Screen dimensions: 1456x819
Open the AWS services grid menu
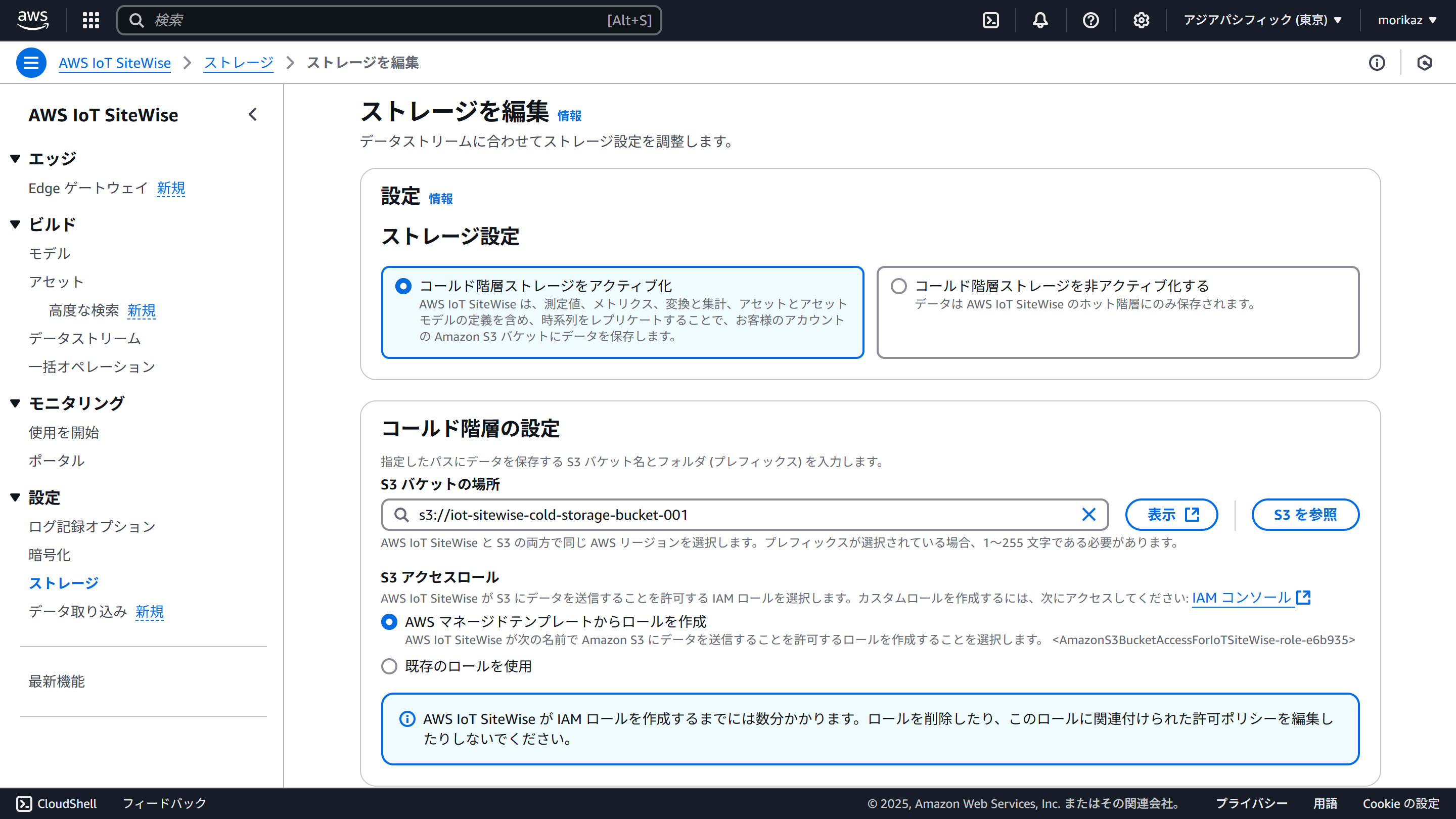(90, 20)
